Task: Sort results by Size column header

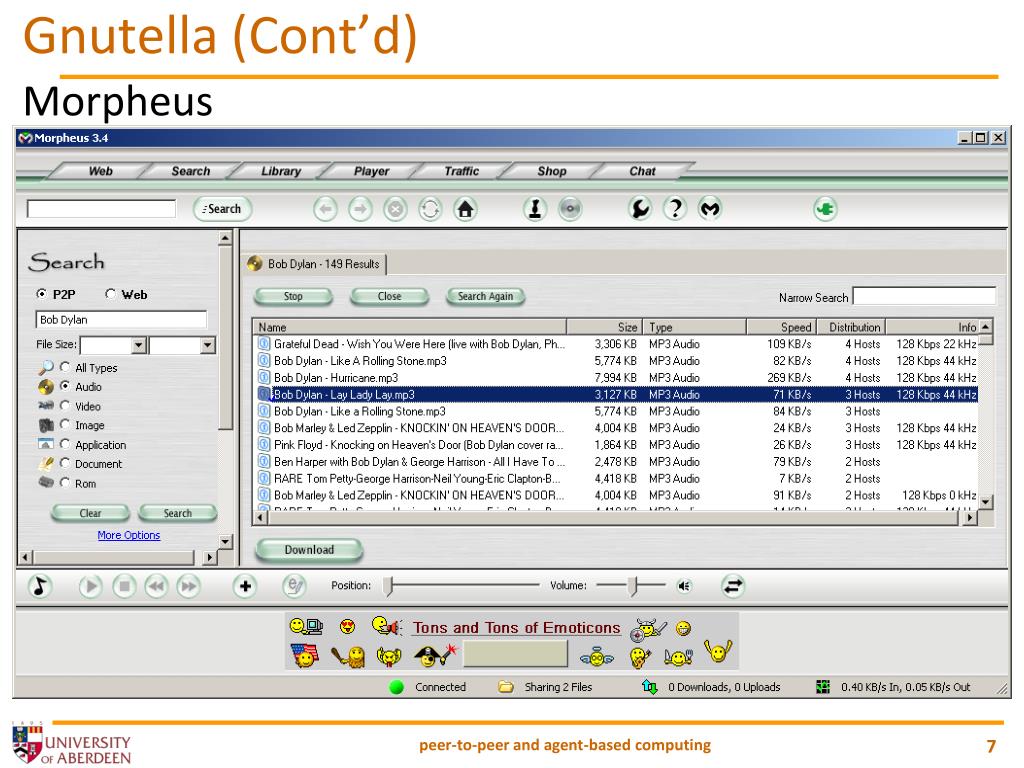Action: [604, 327]
